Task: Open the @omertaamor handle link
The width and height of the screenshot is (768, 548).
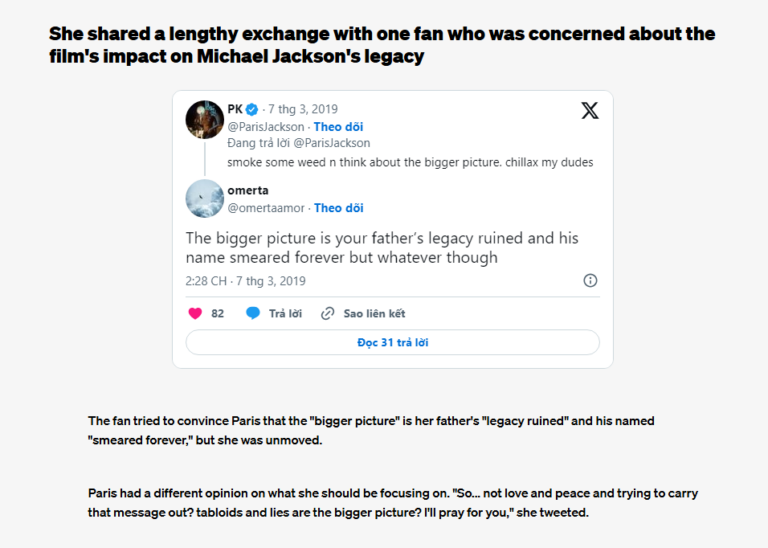Action: 266,208
